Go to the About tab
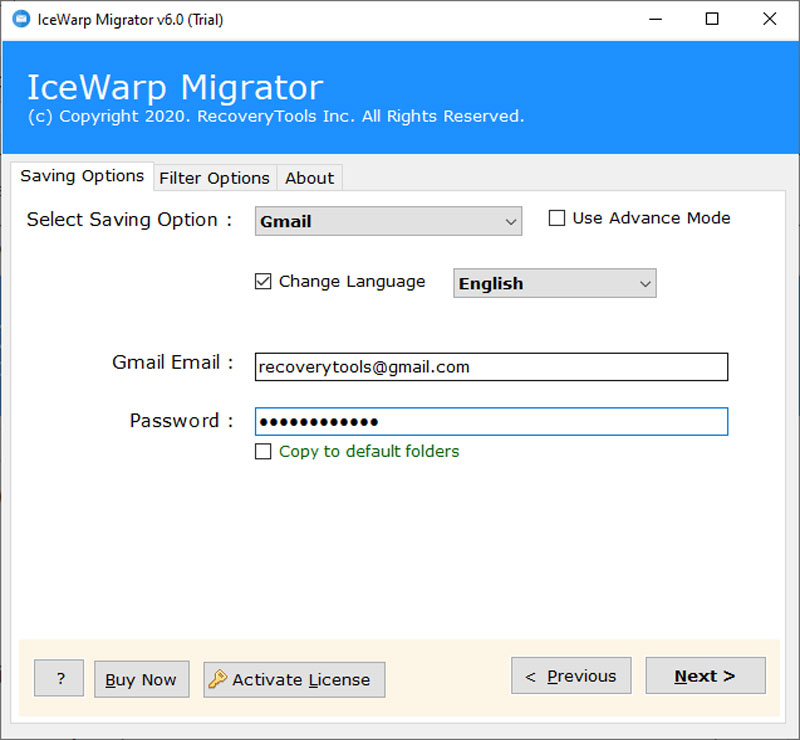Screen dimensions: 800x740 click(x=309, y=178)
